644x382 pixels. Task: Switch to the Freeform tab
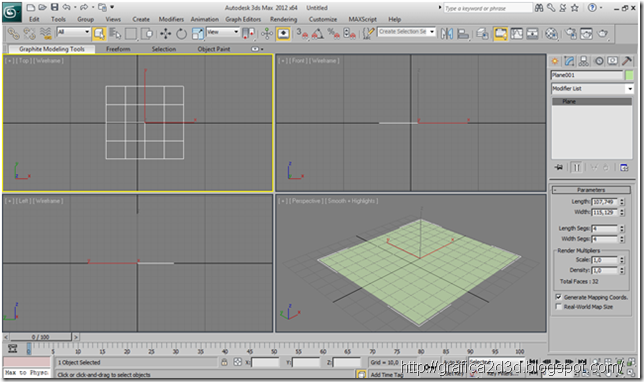point(118,49)
